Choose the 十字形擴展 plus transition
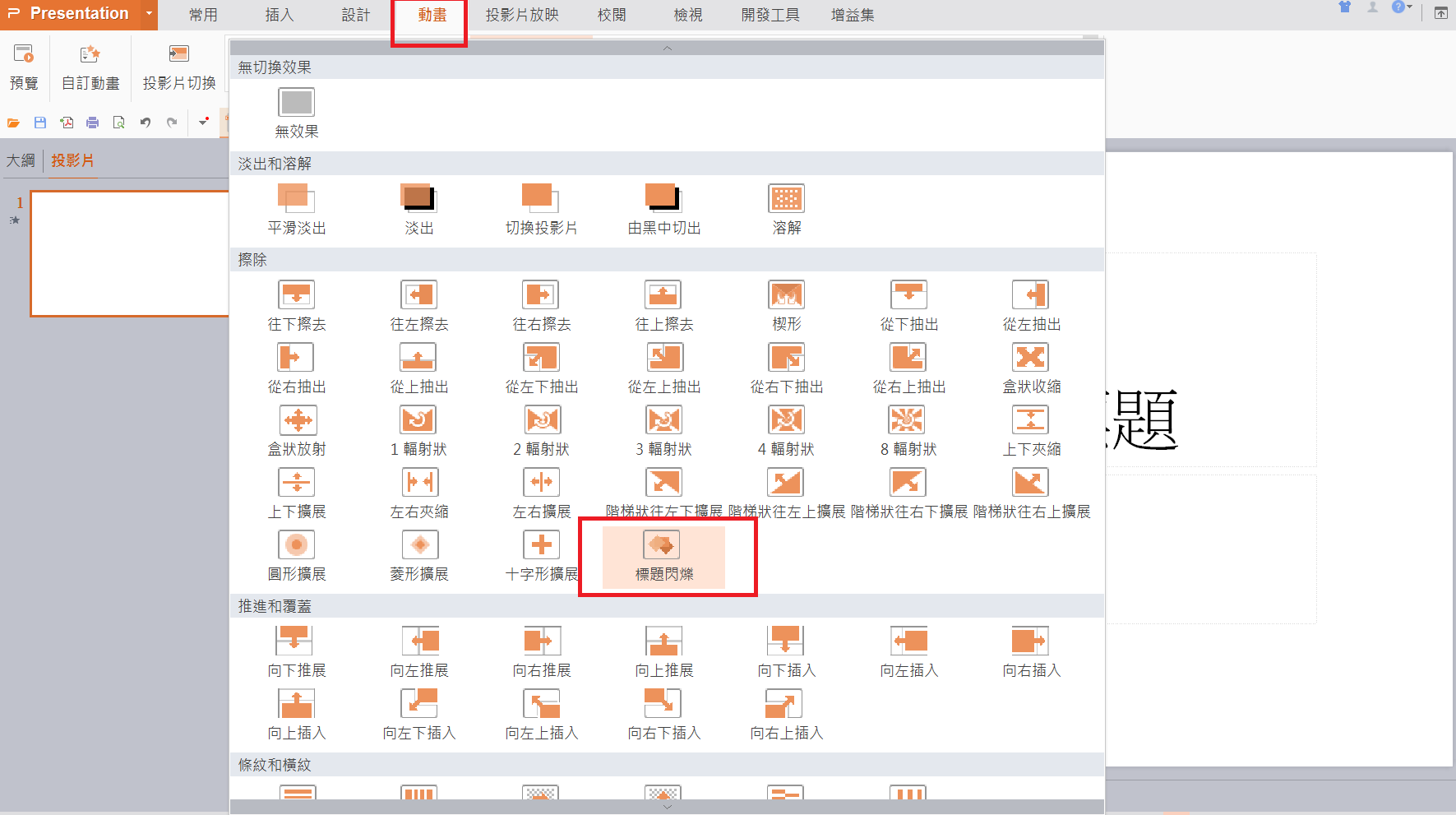 coord(541,556)
